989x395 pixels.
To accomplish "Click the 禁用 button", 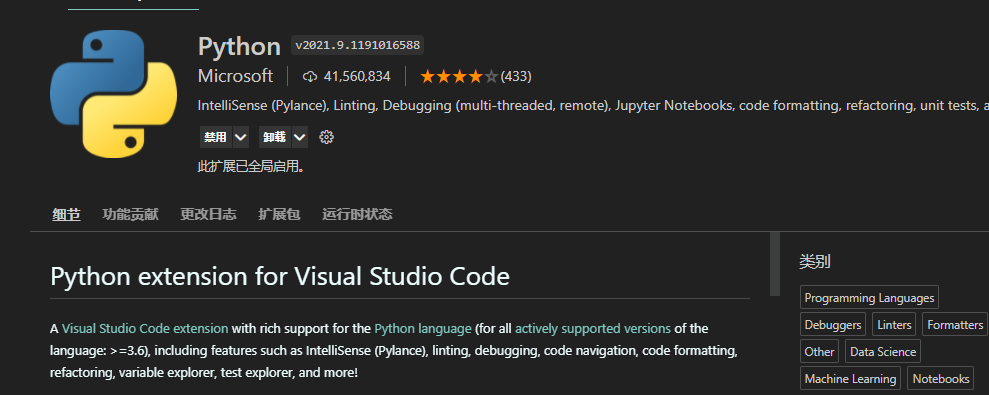I will coord(215,137).
